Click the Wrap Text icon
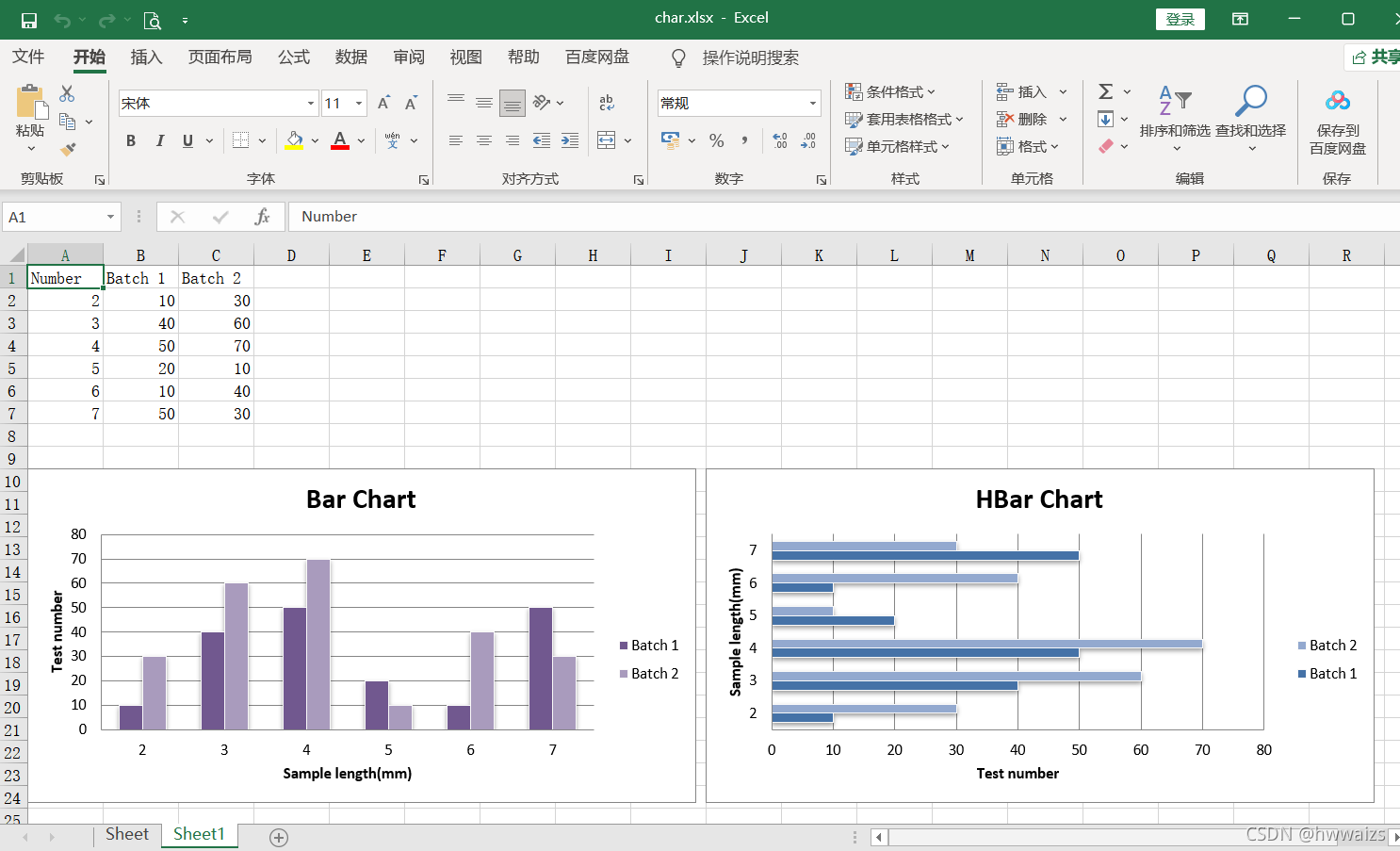 607,103
